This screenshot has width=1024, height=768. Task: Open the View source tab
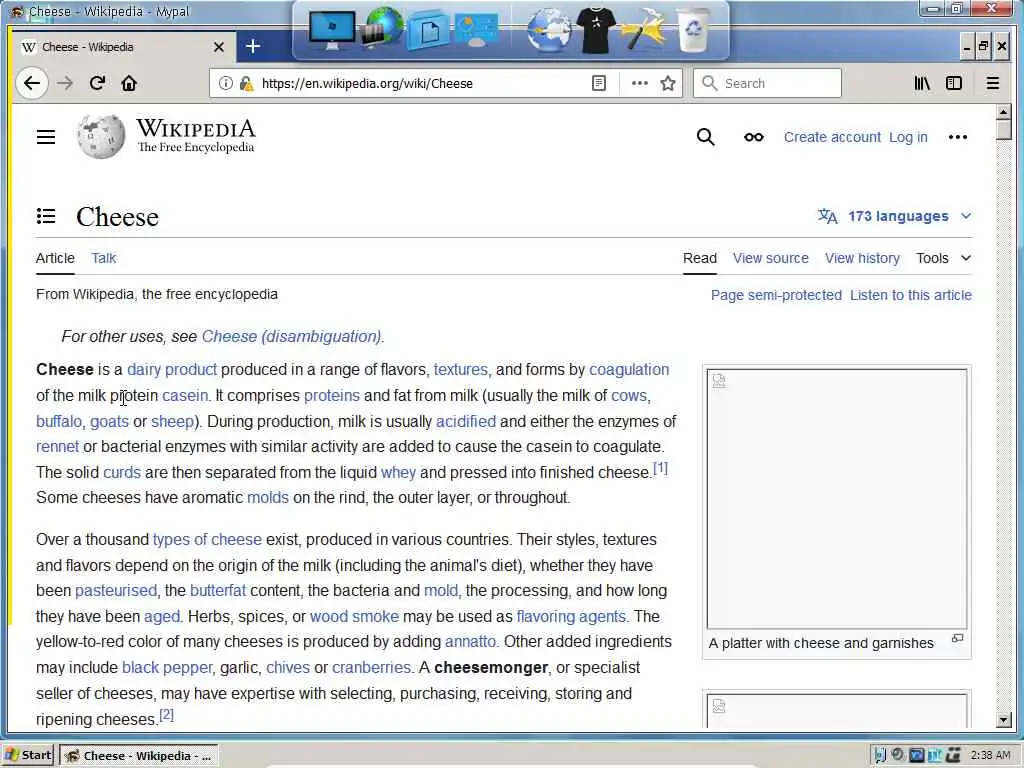click(x=771, y=258)
